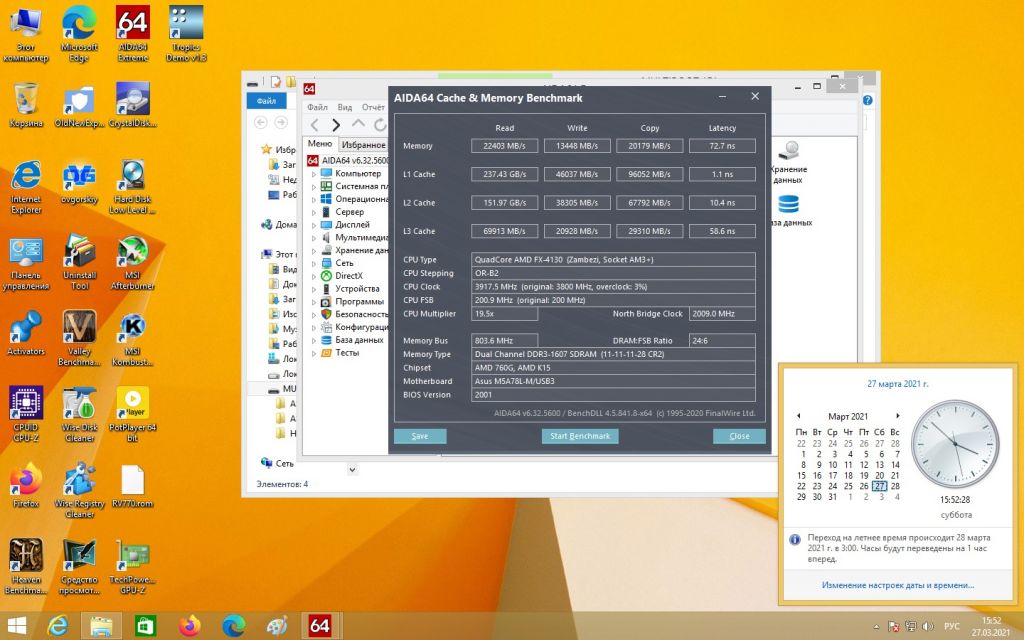
Task: Open Изменение настроек даты и времени link
Action: click(897, 585)
